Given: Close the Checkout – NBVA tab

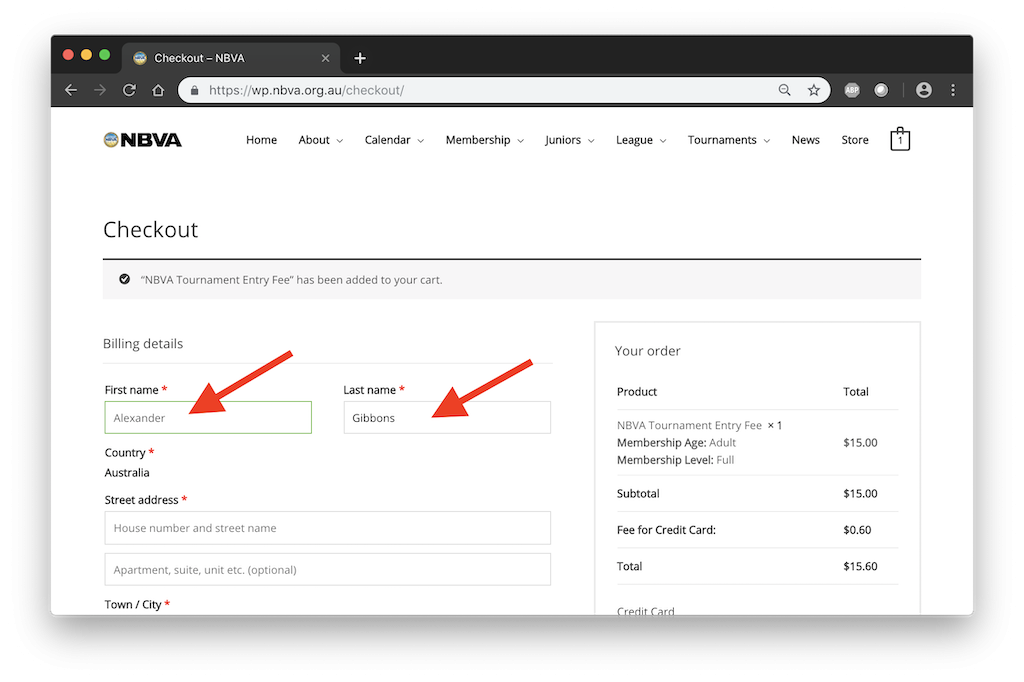Looking at the screenshot, I should click(x=325, y=58).
